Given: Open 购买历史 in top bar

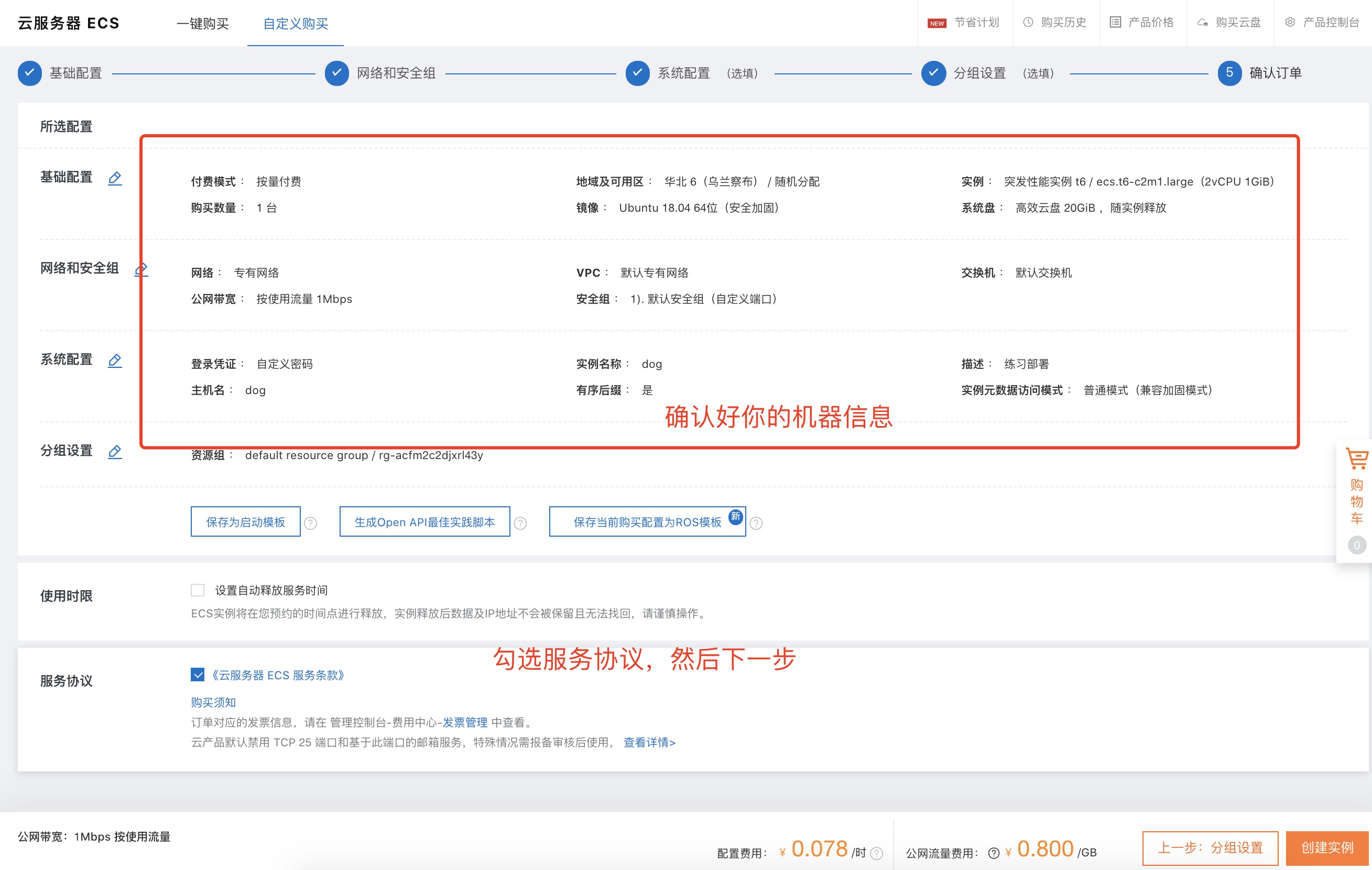Looking at the screenshot, I should [x=1055, y=23].
